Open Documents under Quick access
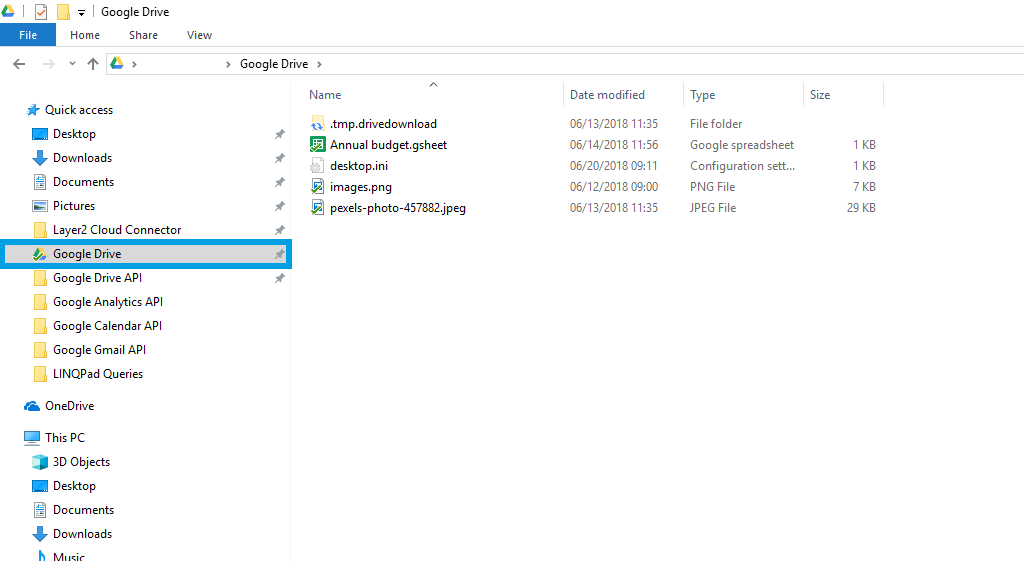The height and width of the screenshot is (561, 1024). [x=84, y=182]
